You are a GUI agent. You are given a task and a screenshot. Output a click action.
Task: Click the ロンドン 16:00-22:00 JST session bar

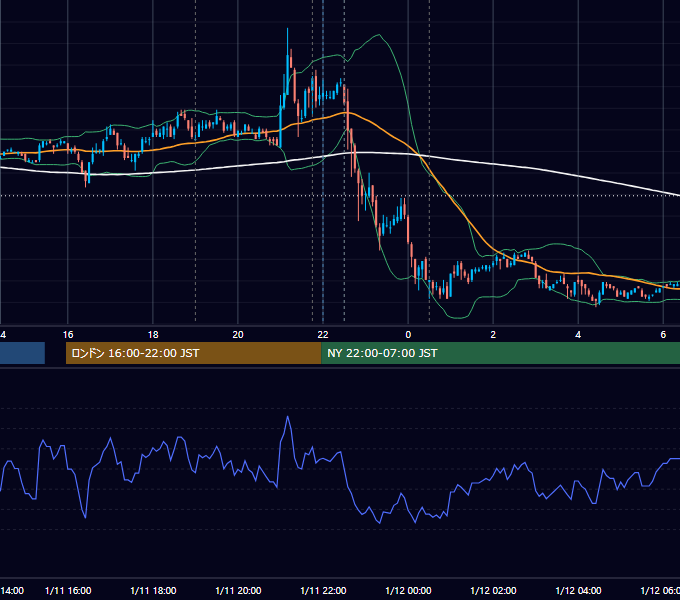(x=193, y=353)
